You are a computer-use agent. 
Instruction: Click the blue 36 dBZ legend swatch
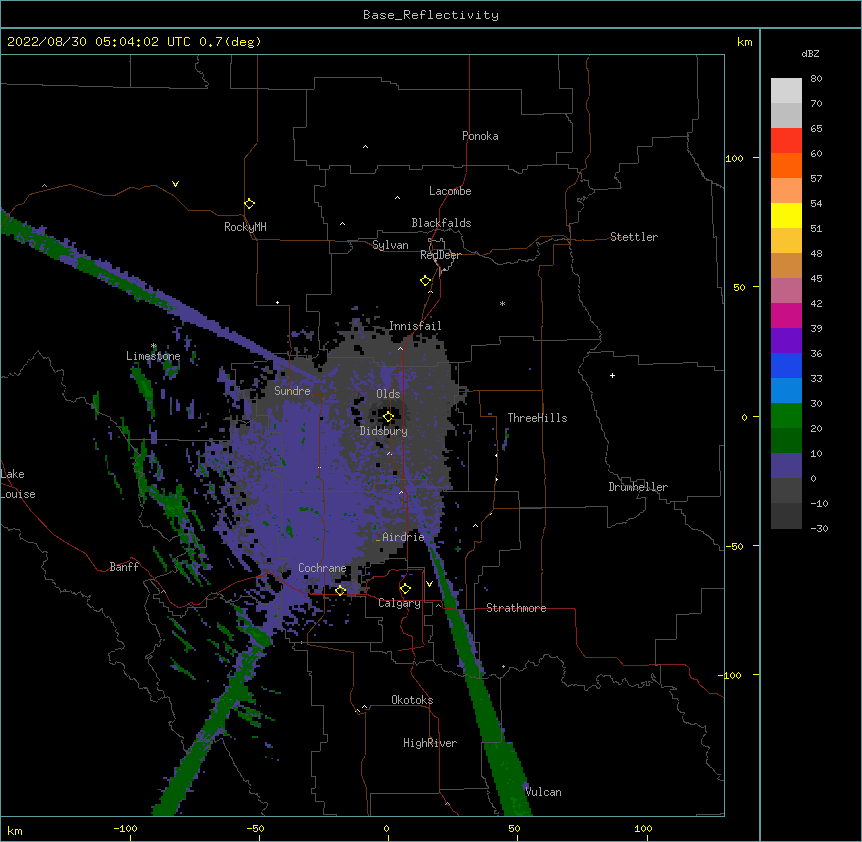tap(786, 365)
